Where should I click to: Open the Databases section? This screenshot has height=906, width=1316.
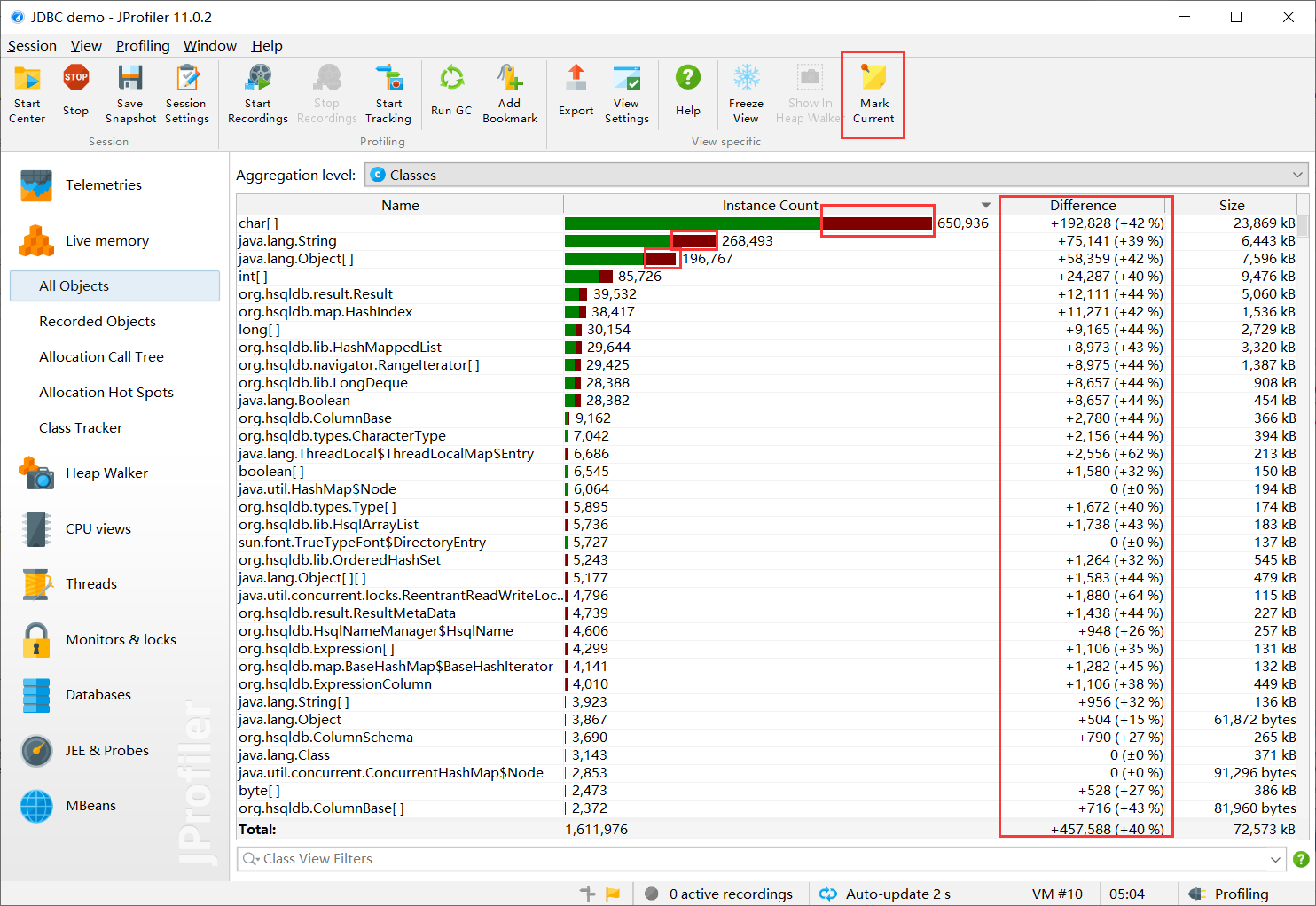click(x=98, y=694)
